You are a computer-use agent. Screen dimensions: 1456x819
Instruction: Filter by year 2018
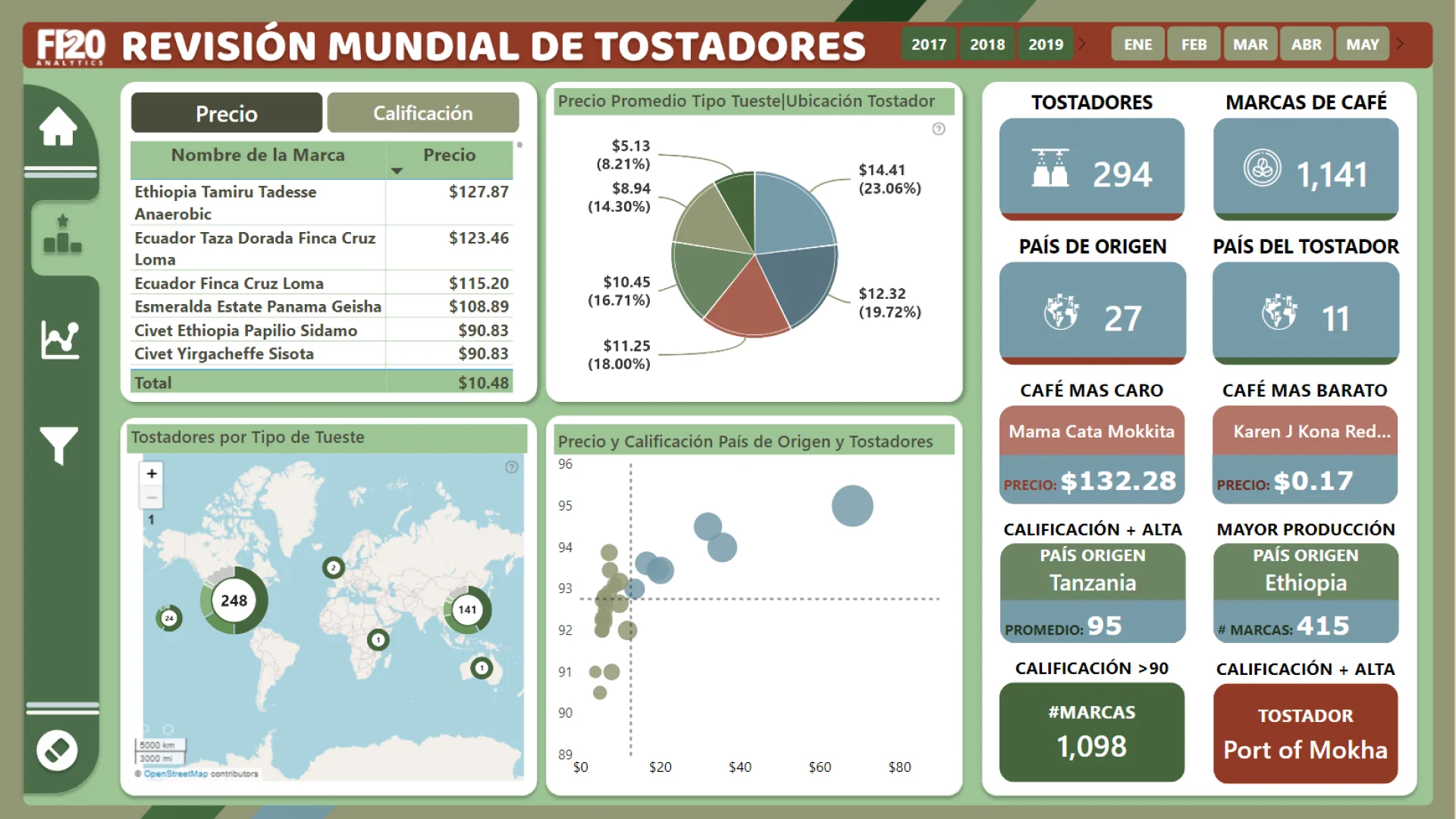[987, 44]
